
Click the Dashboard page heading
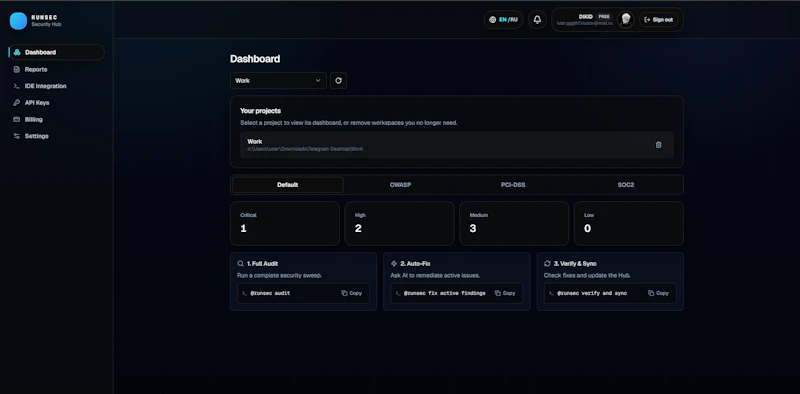coord(255,59)
